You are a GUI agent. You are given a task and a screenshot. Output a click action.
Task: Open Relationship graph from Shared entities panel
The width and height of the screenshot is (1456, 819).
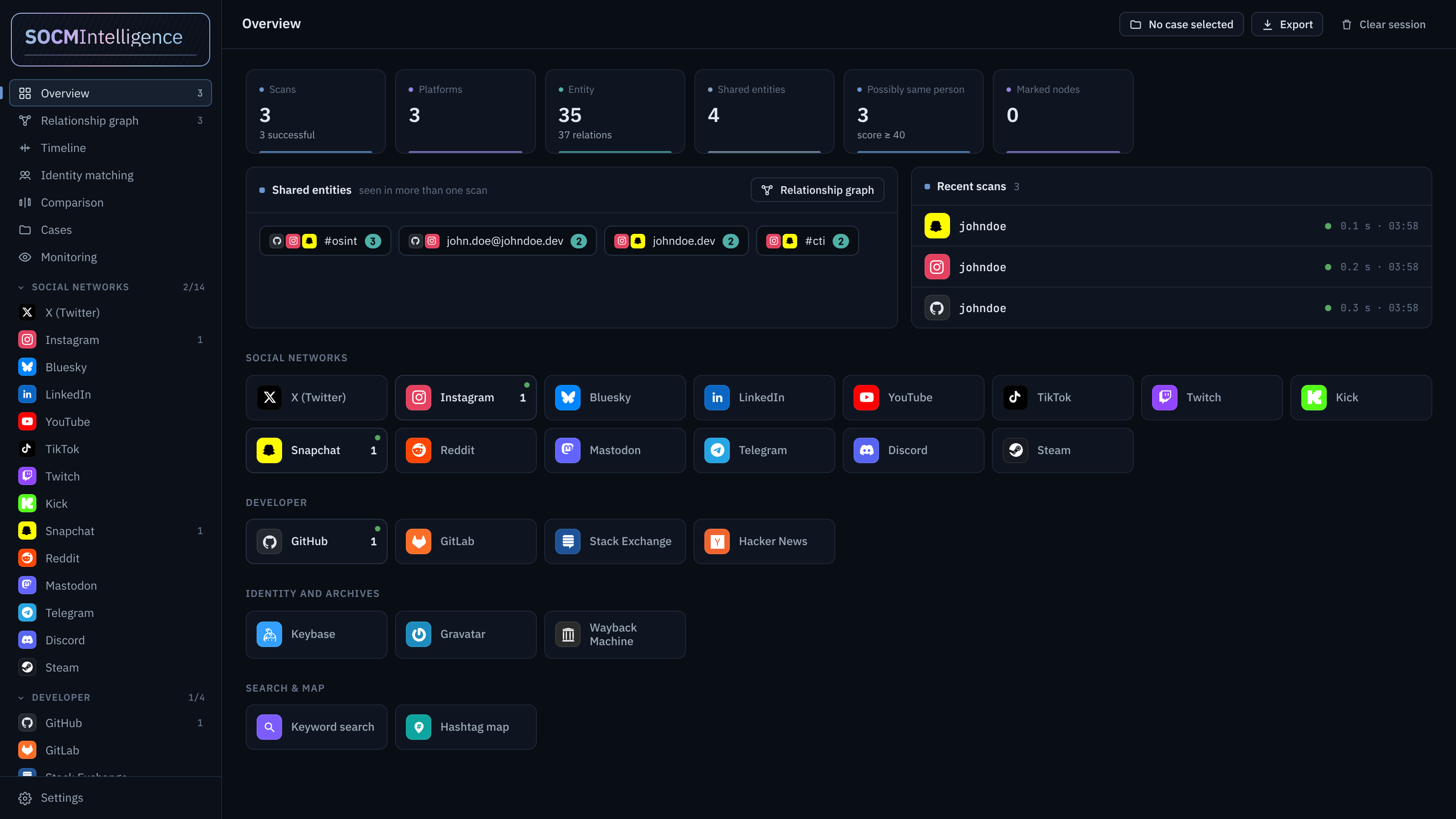click(x=817, y=190)
